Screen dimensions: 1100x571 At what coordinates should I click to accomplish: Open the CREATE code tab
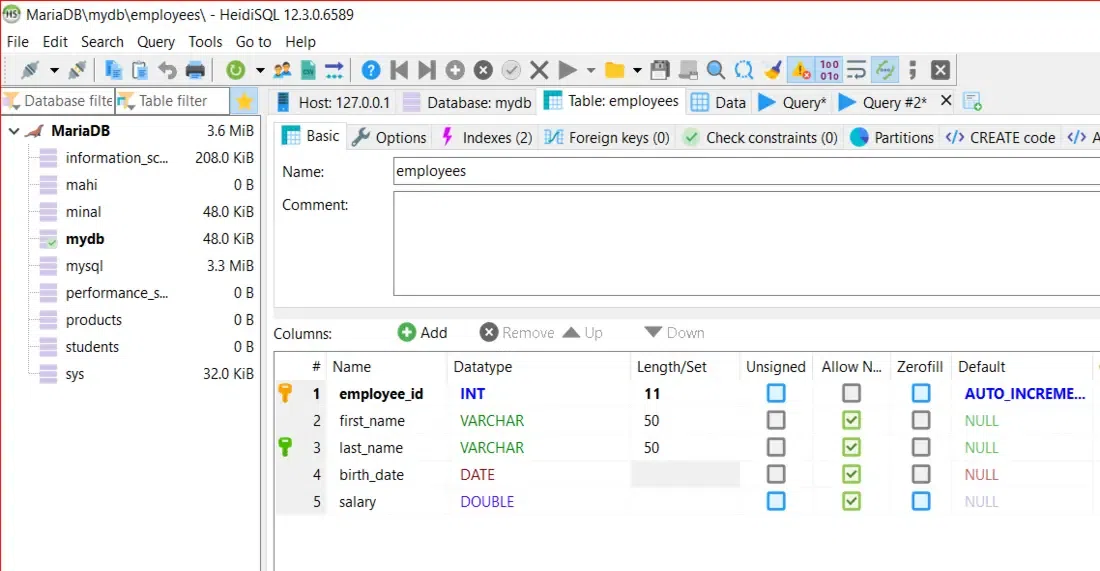1001,137
